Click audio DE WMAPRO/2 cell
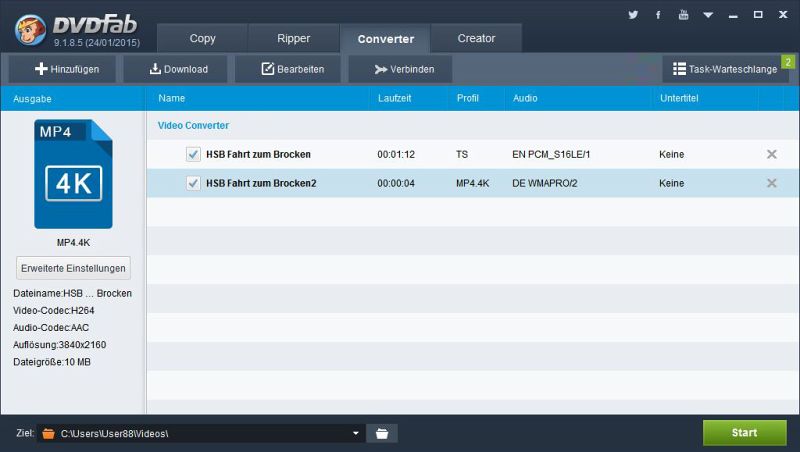Viewport: 800px width, 452px height. 544,183
